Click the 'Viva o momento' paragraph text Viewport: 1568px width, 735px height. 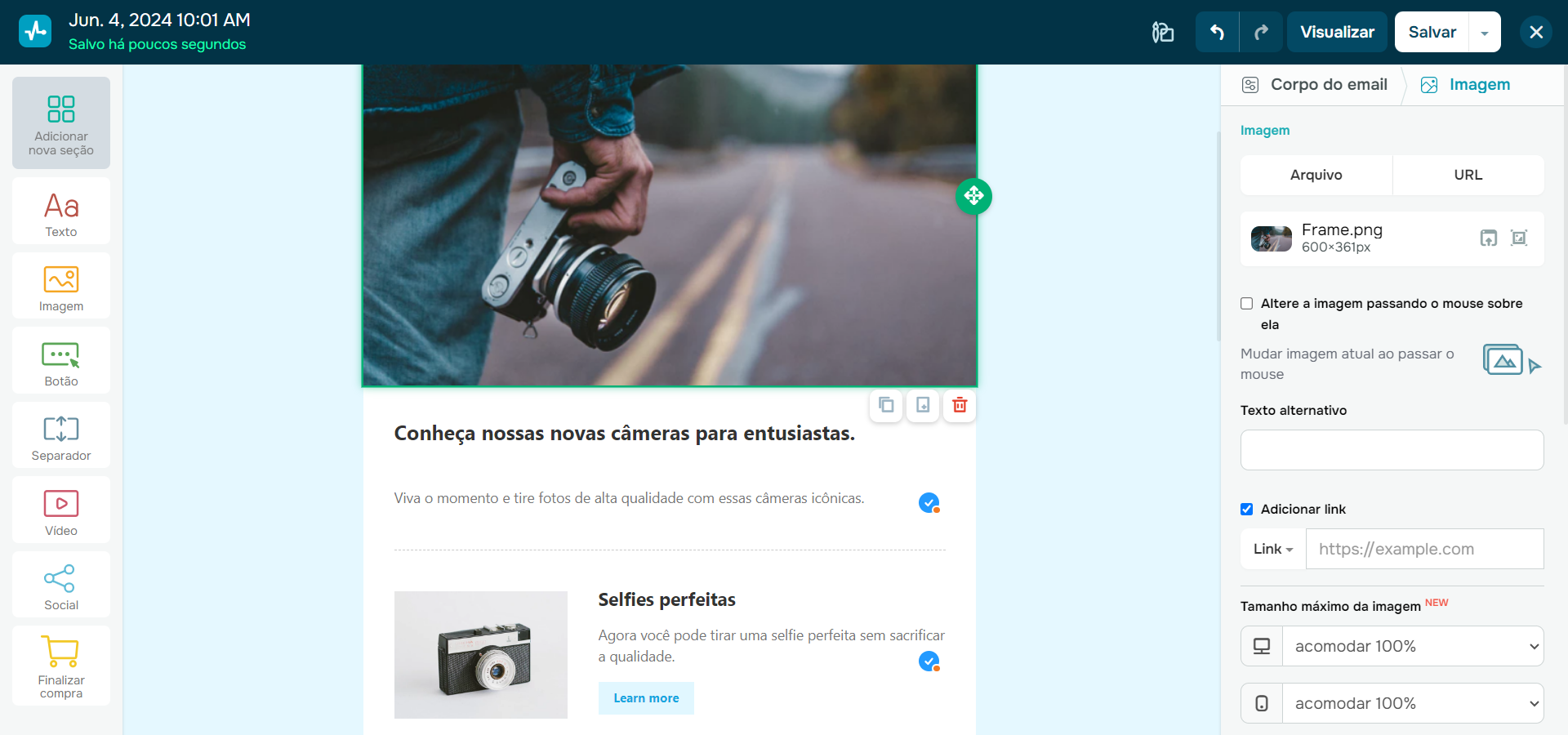[x=629, y=498]
